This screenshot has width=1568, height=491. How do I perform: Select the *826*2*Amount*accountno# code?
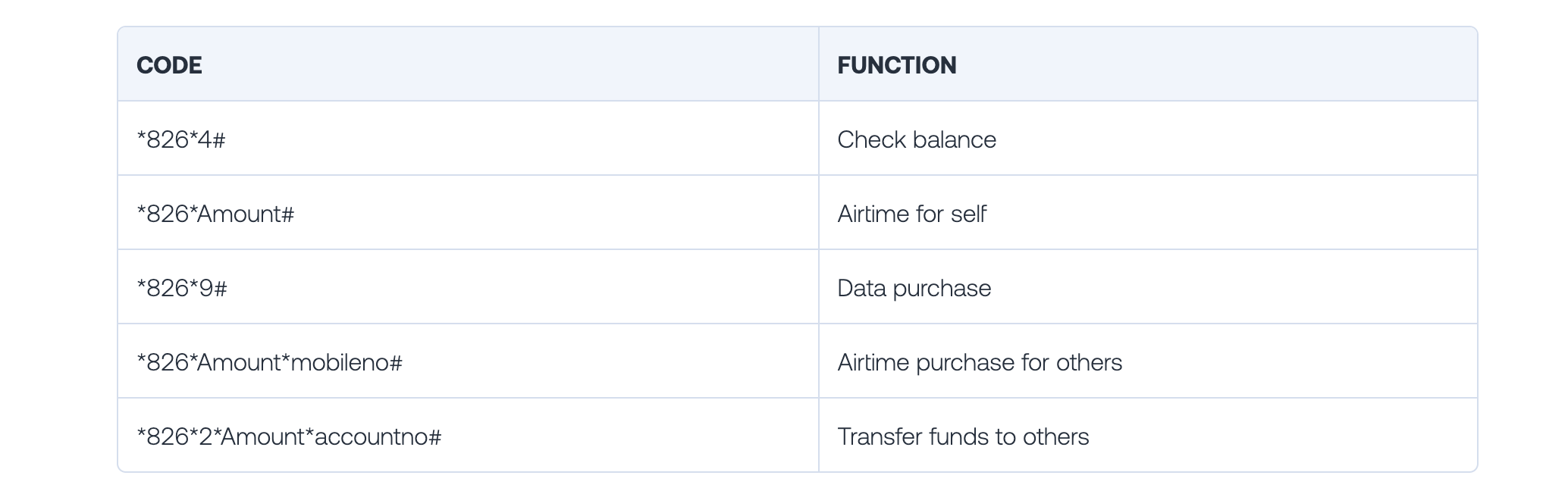(289, 436)
